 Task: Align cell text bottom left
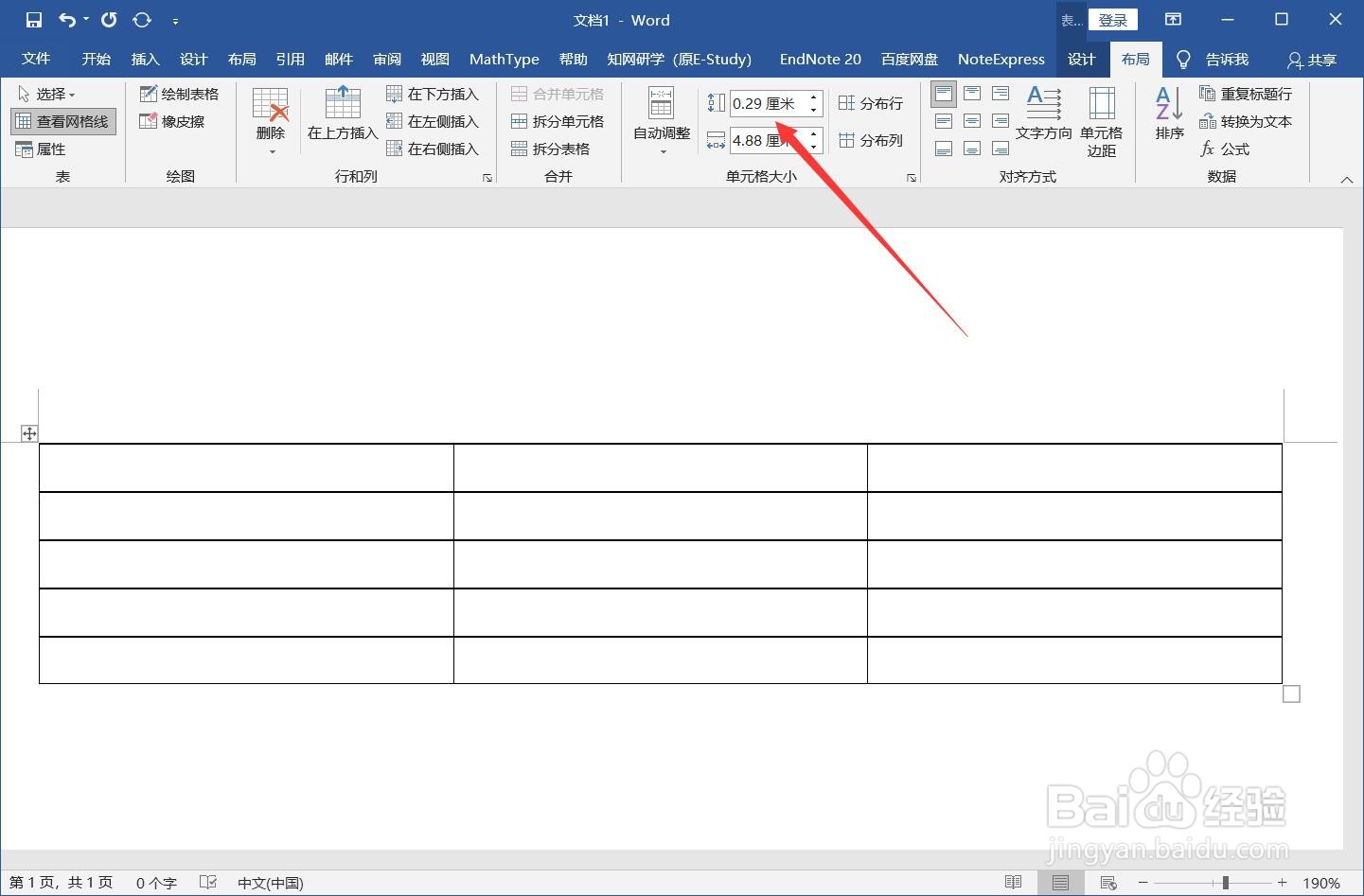[x=944, y=149]
